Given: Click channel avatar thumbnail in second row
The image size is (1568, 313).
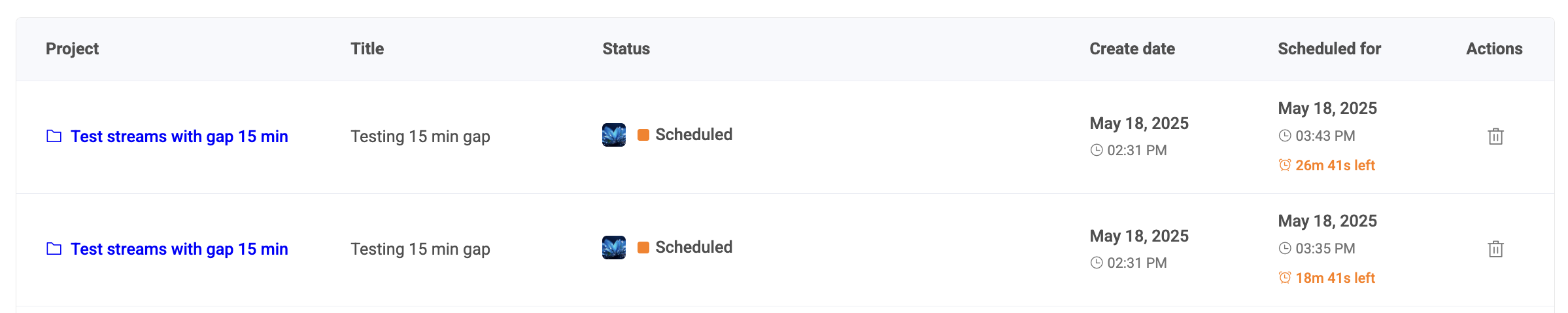Looking at the screenshot, I should click(x=614, y=248).
